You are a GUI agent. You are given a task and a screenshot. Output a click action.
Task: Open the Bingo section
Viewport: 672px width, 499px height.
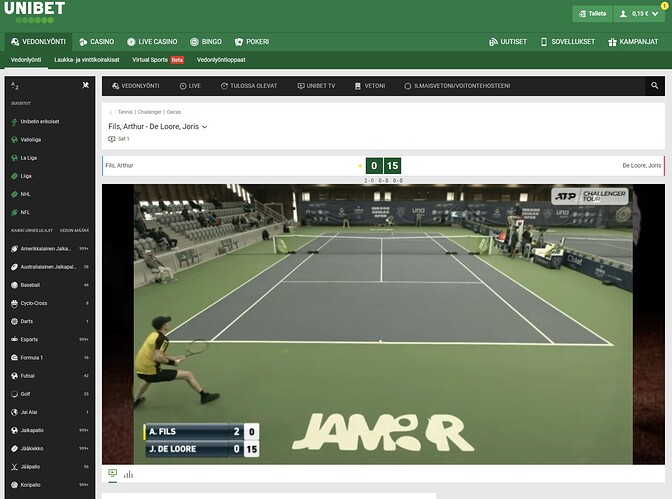coord(205,42)
